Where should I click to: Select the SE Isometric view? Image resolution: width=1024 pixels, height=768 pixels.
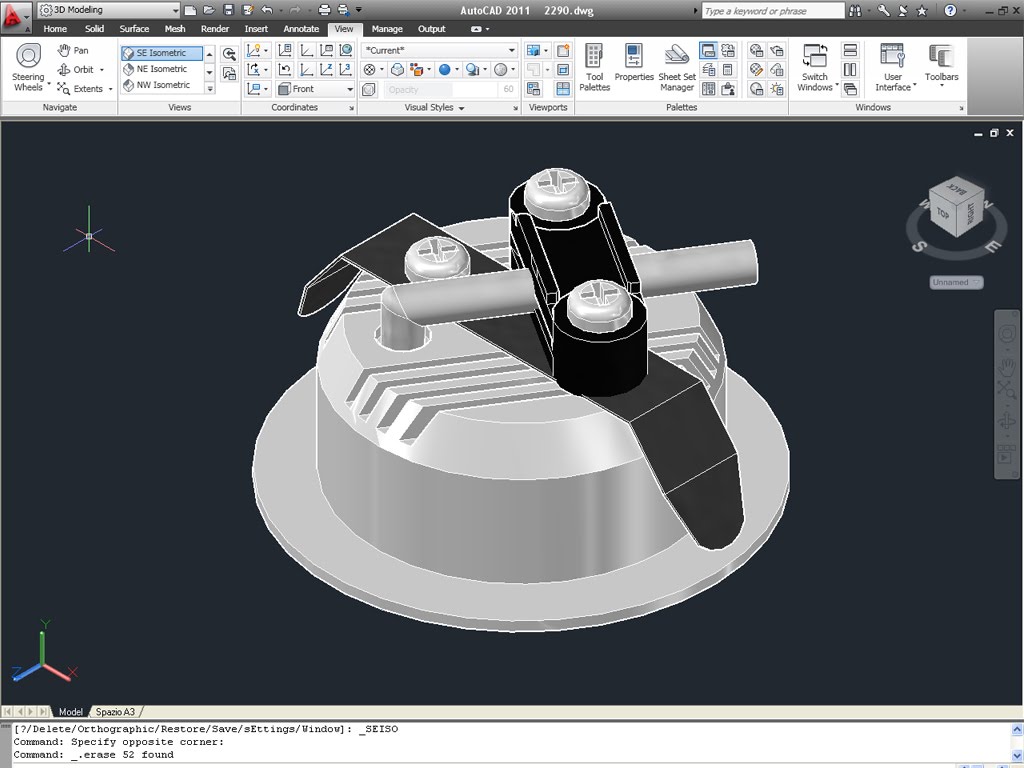point(161,53)
